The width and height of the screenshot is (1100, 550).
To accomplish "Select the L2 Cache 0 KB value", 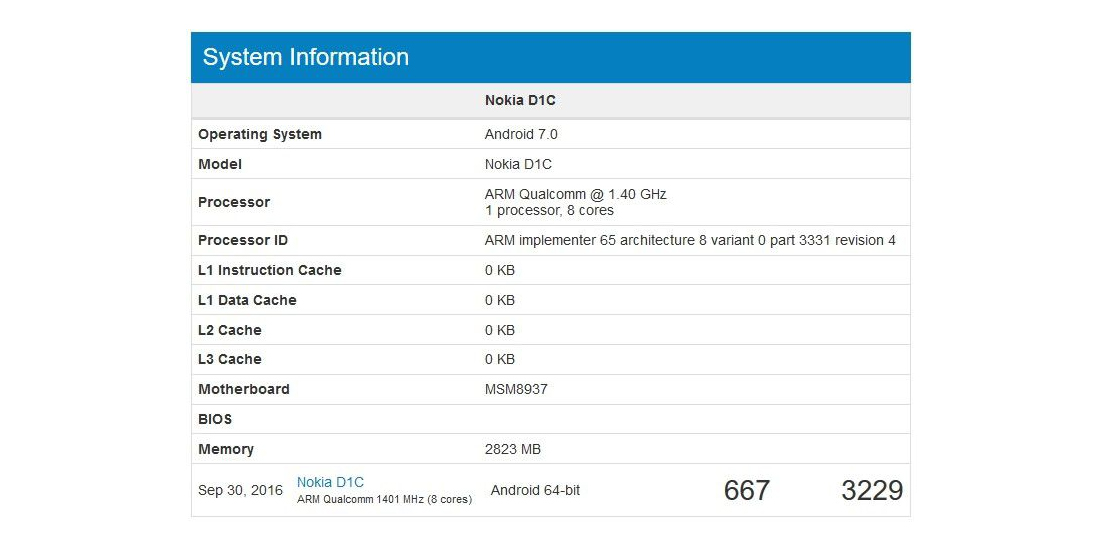I will pos(499,330).
